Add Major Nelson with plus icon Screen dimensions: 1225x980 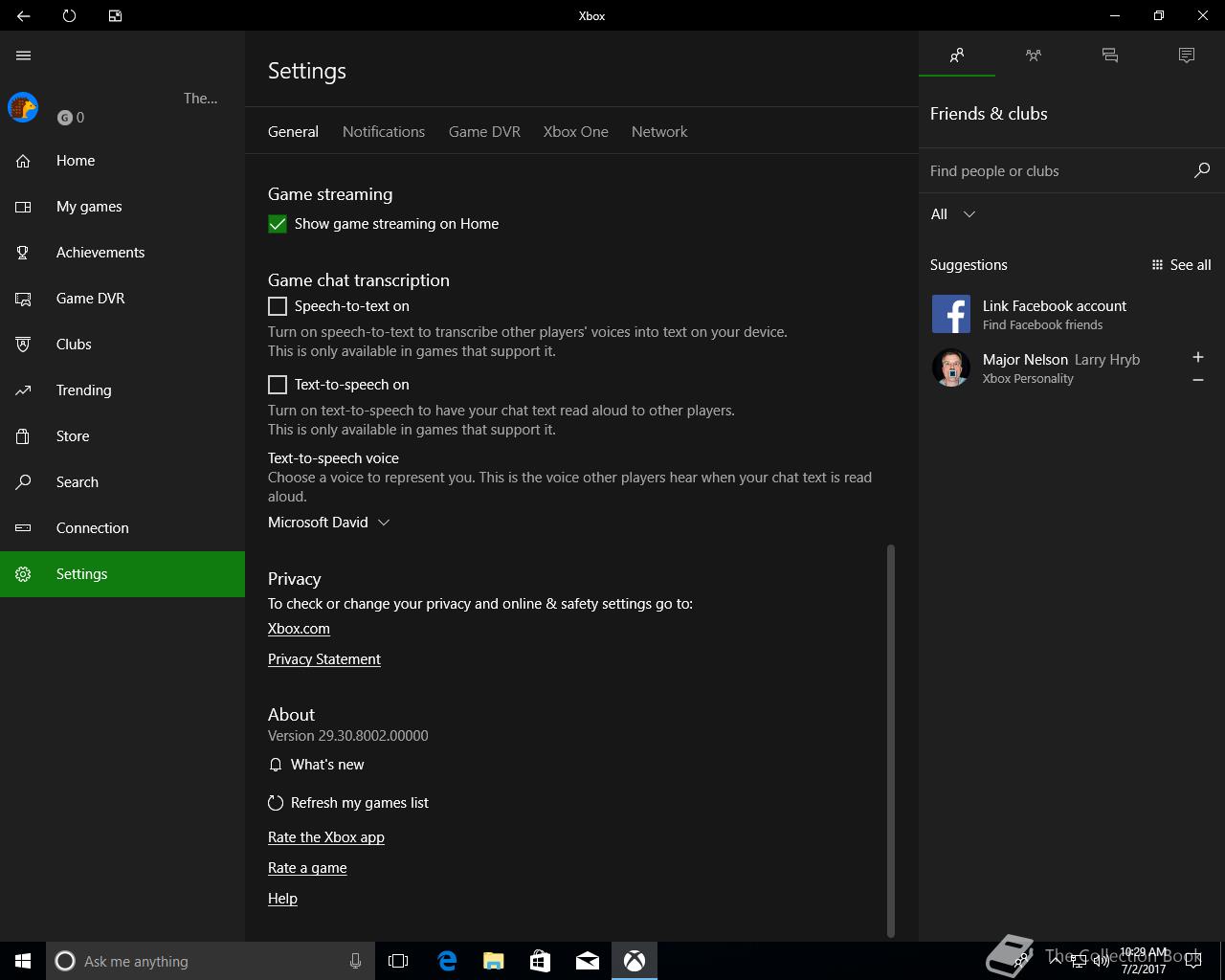click(1197, 357)
